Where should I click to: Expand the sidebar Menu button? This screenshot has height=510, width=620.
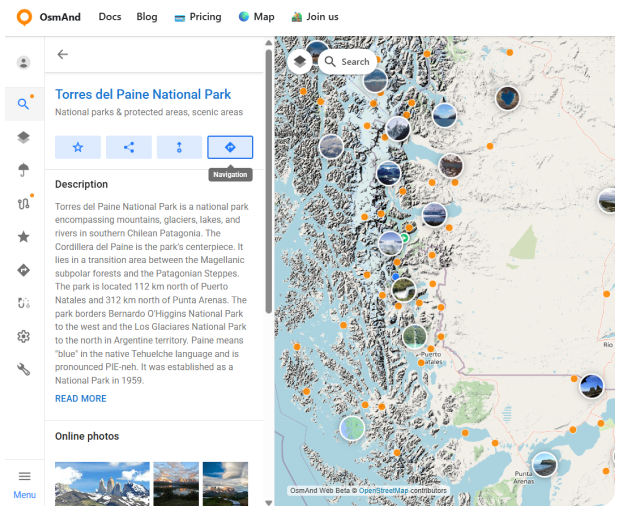[x=24, y=484]
